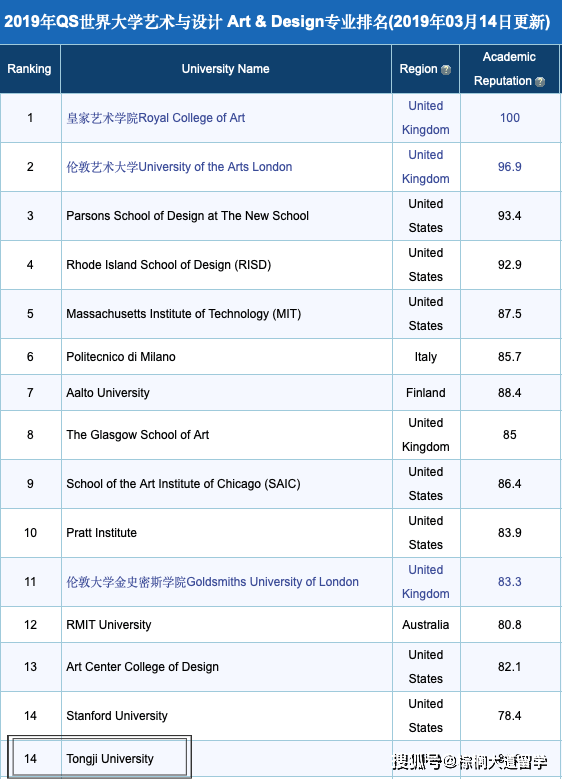Click the Ranking column header
The image size is (562, 779).
point(29,69)
